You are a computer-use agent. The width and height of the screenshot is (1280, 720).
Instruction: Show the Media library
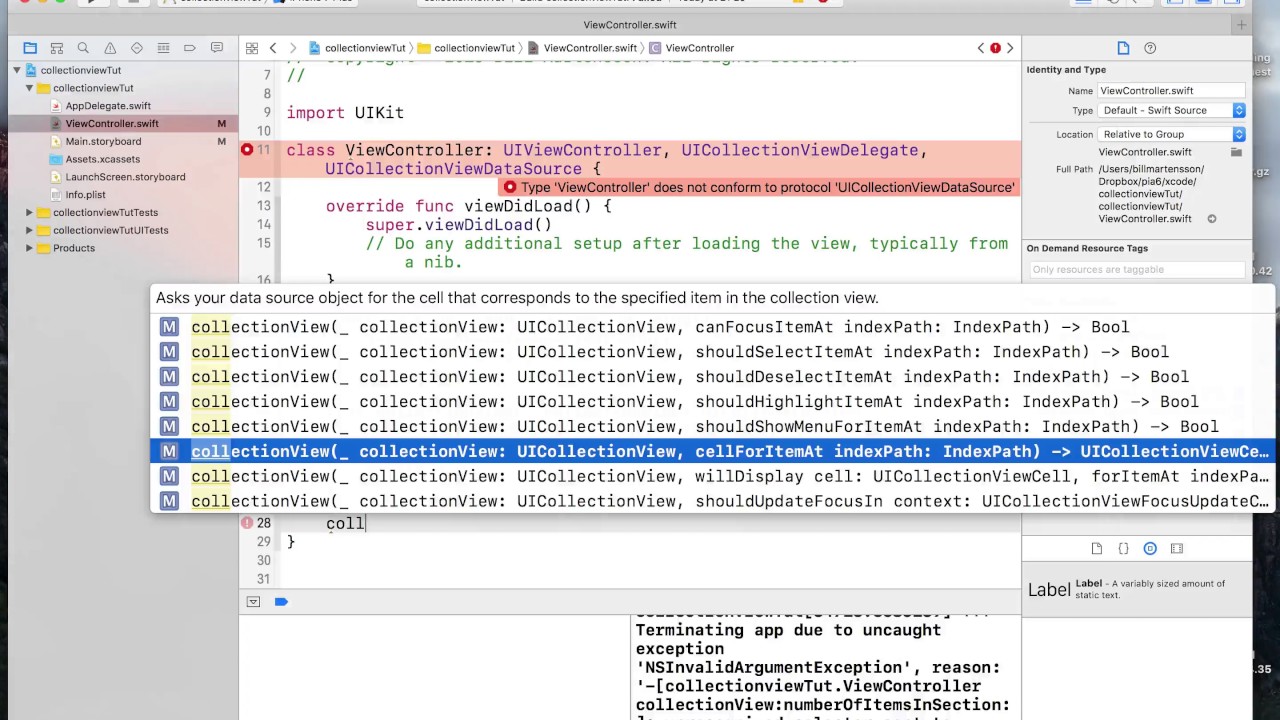click(x=1177, y=549)
